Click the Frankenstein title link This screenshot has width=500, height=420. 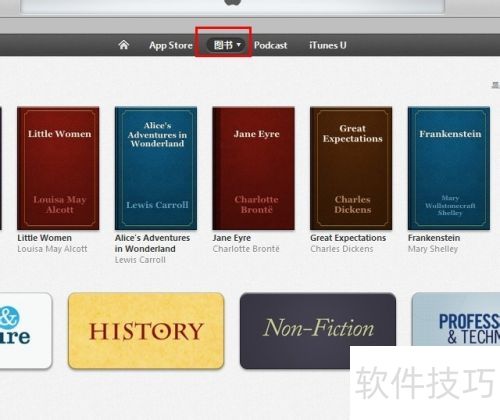coord(434,238)
